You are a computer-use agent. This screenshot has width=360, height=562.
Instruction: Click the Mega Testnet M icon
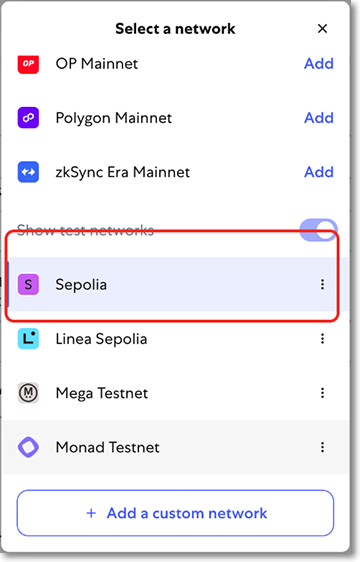pyautogui.click(x=28, y=393)
